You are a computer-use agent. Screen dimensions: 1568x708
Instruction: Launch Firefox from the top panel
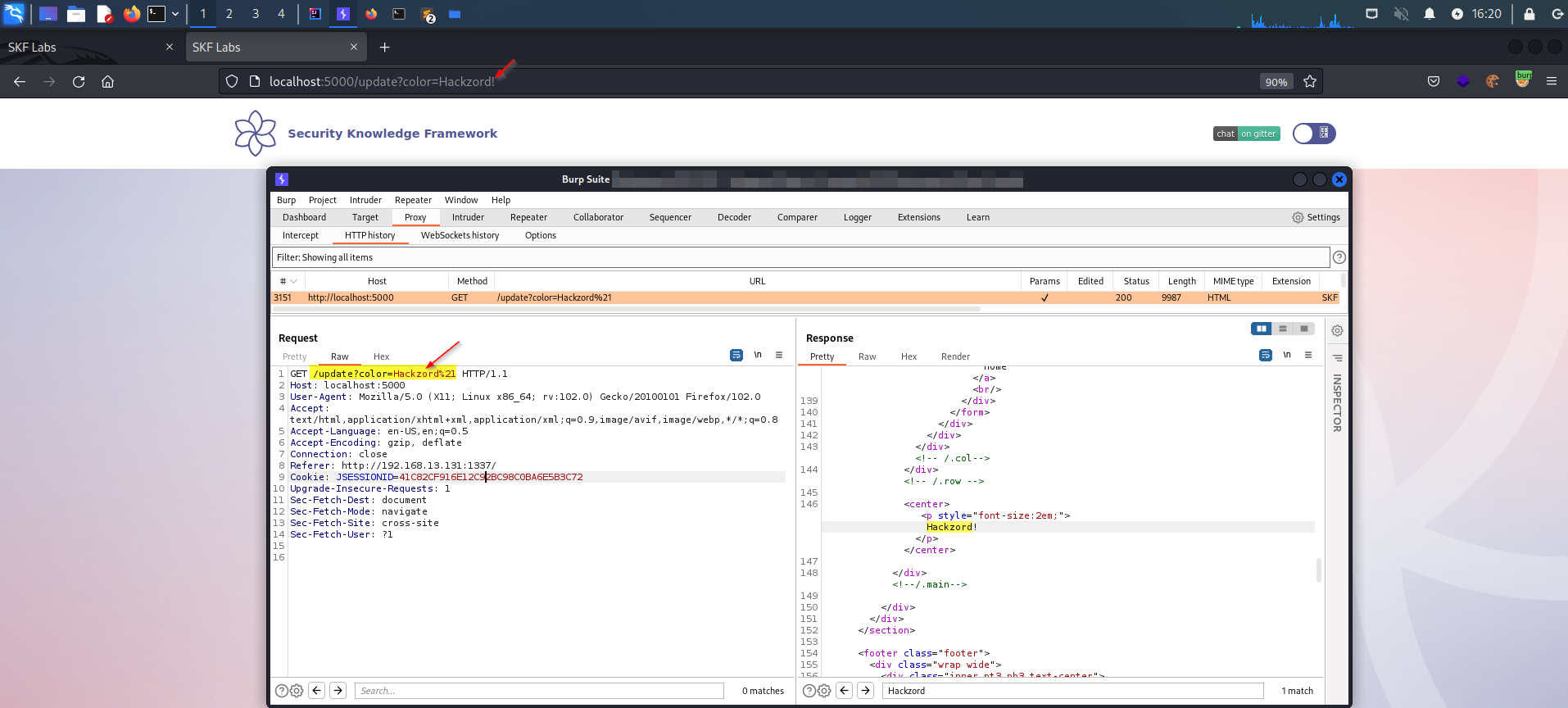131,14
